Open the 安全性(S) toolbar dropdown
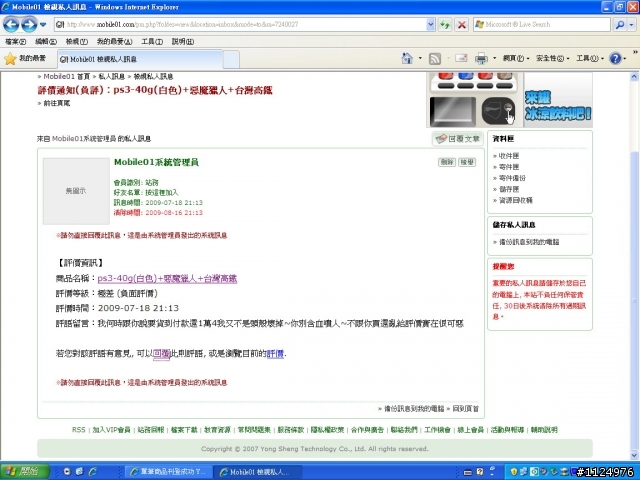Screen dimensions: 640x480 [x=552, y=59]
